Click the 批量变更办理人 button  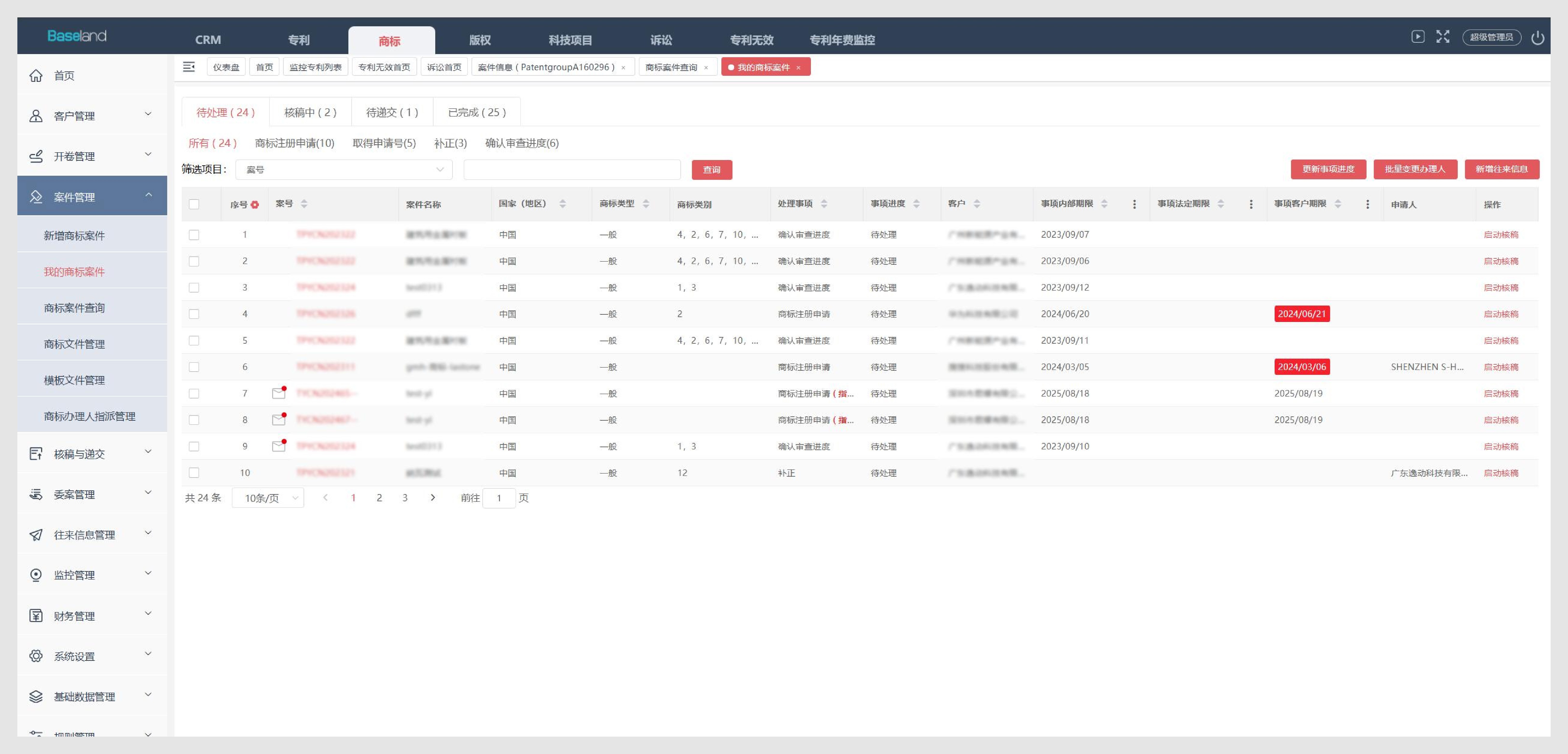[x=1415, y=169]
